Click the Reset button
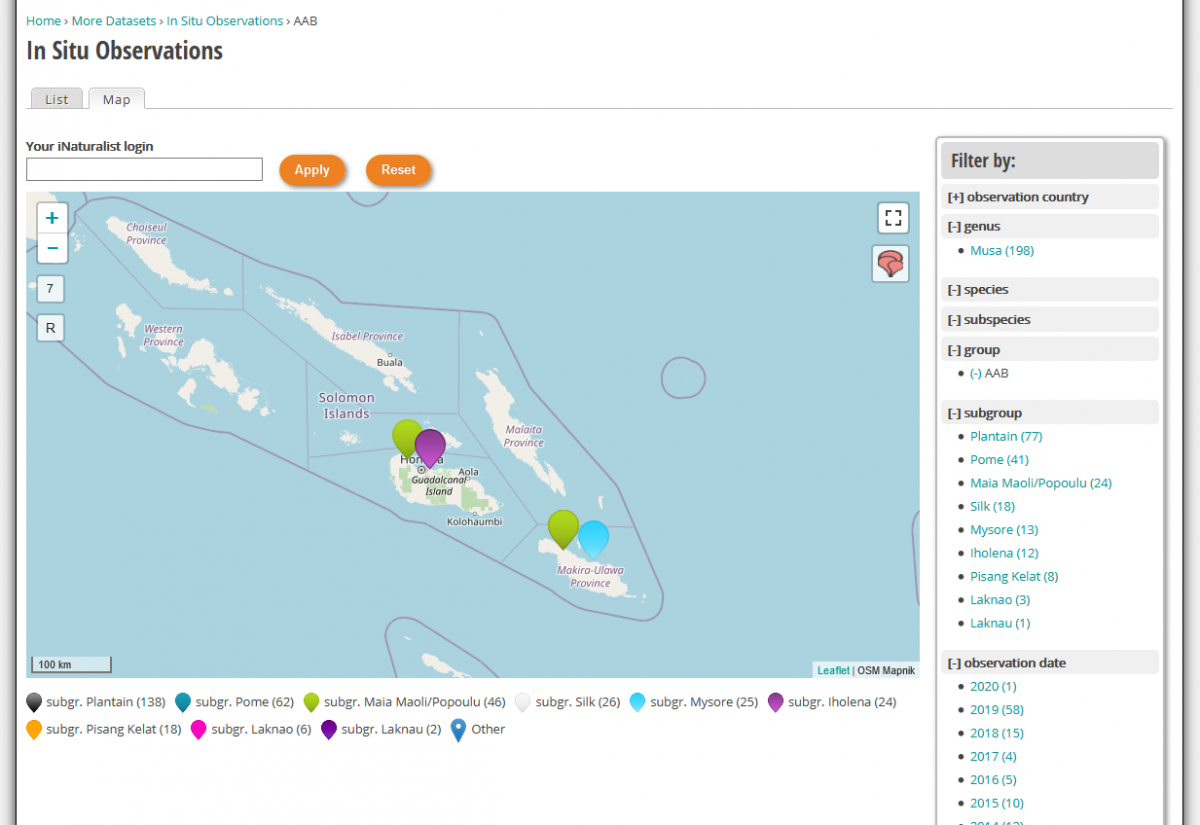The image size is (1200, 825). point(398,170)
